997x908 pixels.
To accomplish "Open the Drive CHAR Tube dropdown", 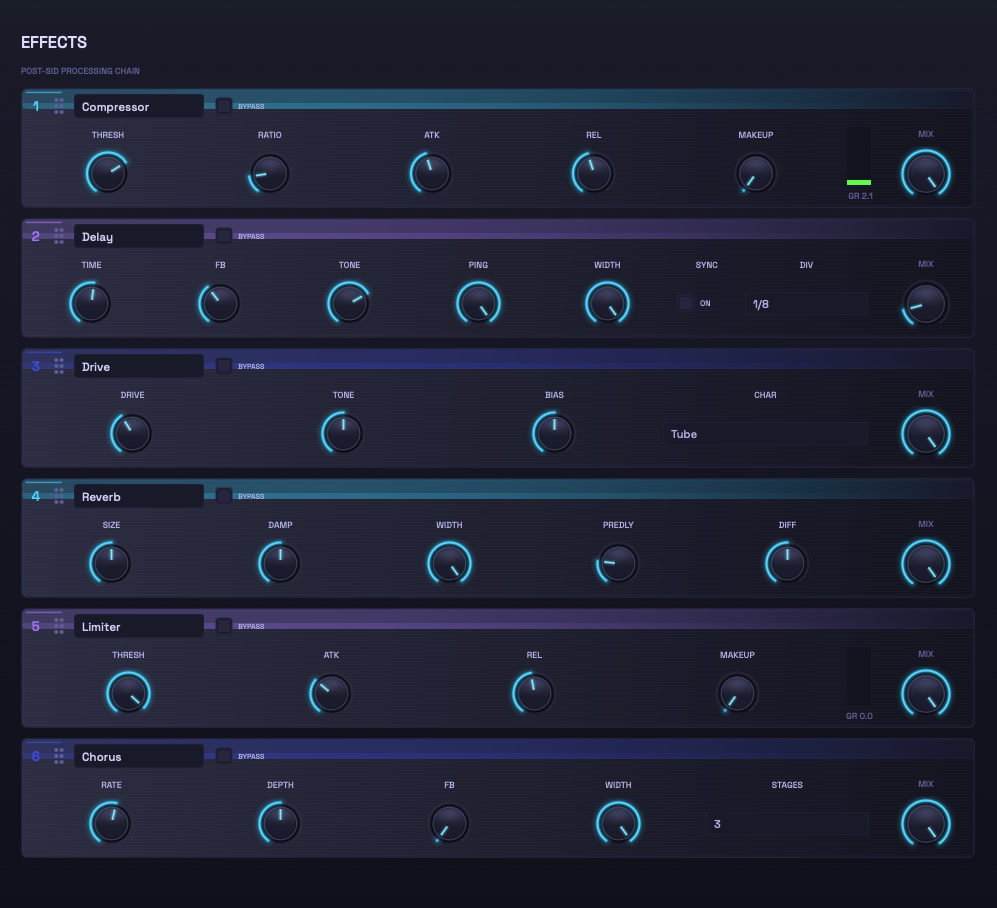I will [x=766, y=434].
